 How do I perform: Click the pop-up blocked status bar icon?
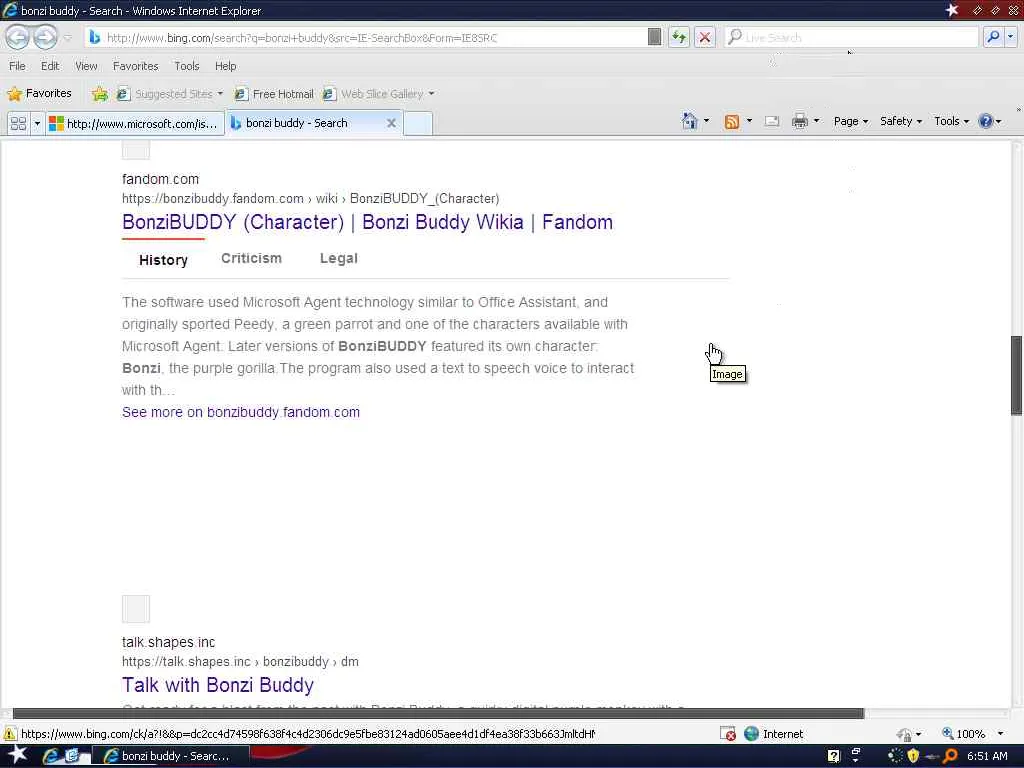(x=728, y=733)
